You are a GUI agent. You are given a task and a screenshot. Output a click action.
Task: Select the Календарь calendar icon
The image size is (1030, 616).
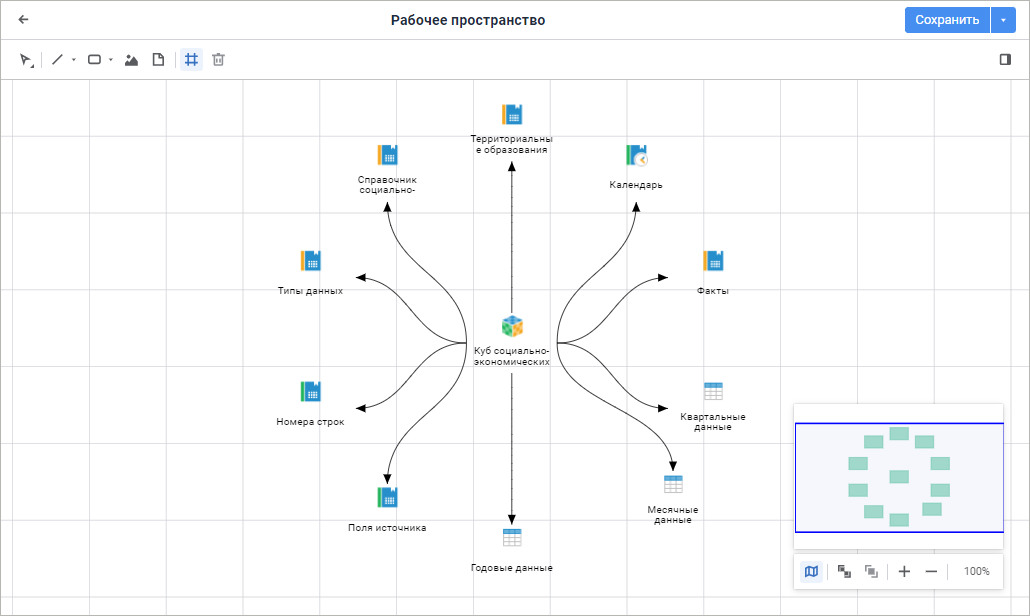coord(636,155)
